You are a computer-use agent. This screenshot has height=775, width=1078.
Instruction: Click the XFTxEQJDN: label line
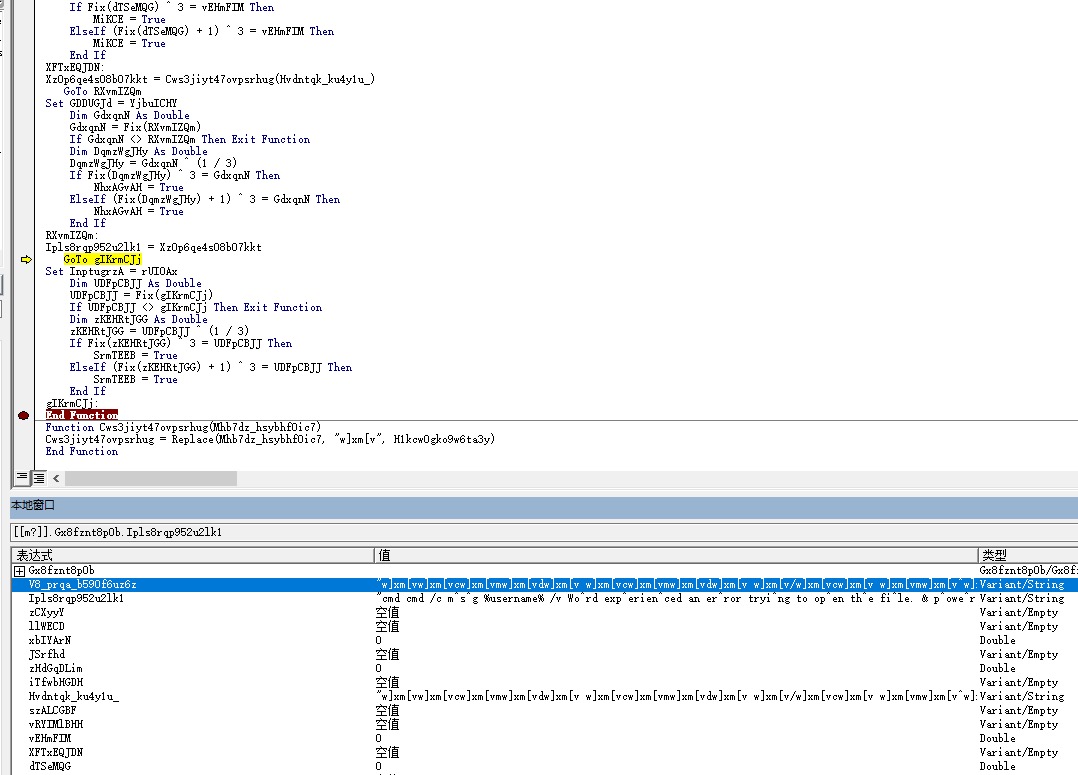point(74,67)
